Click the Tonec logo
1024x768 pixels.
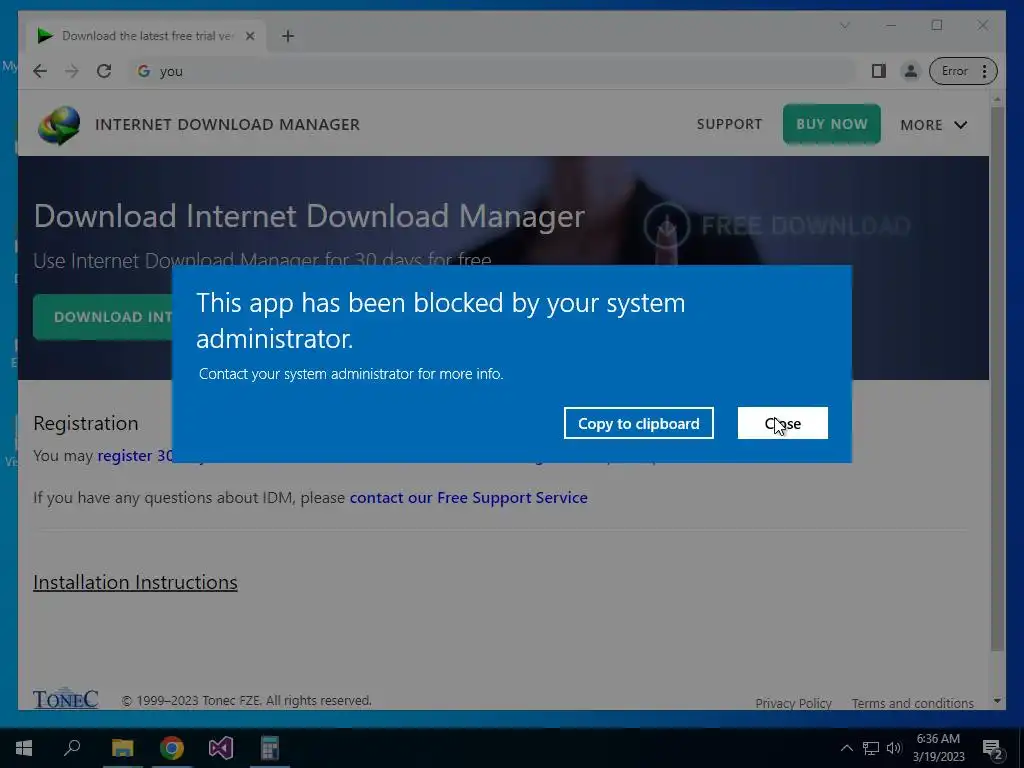(66, 698)
